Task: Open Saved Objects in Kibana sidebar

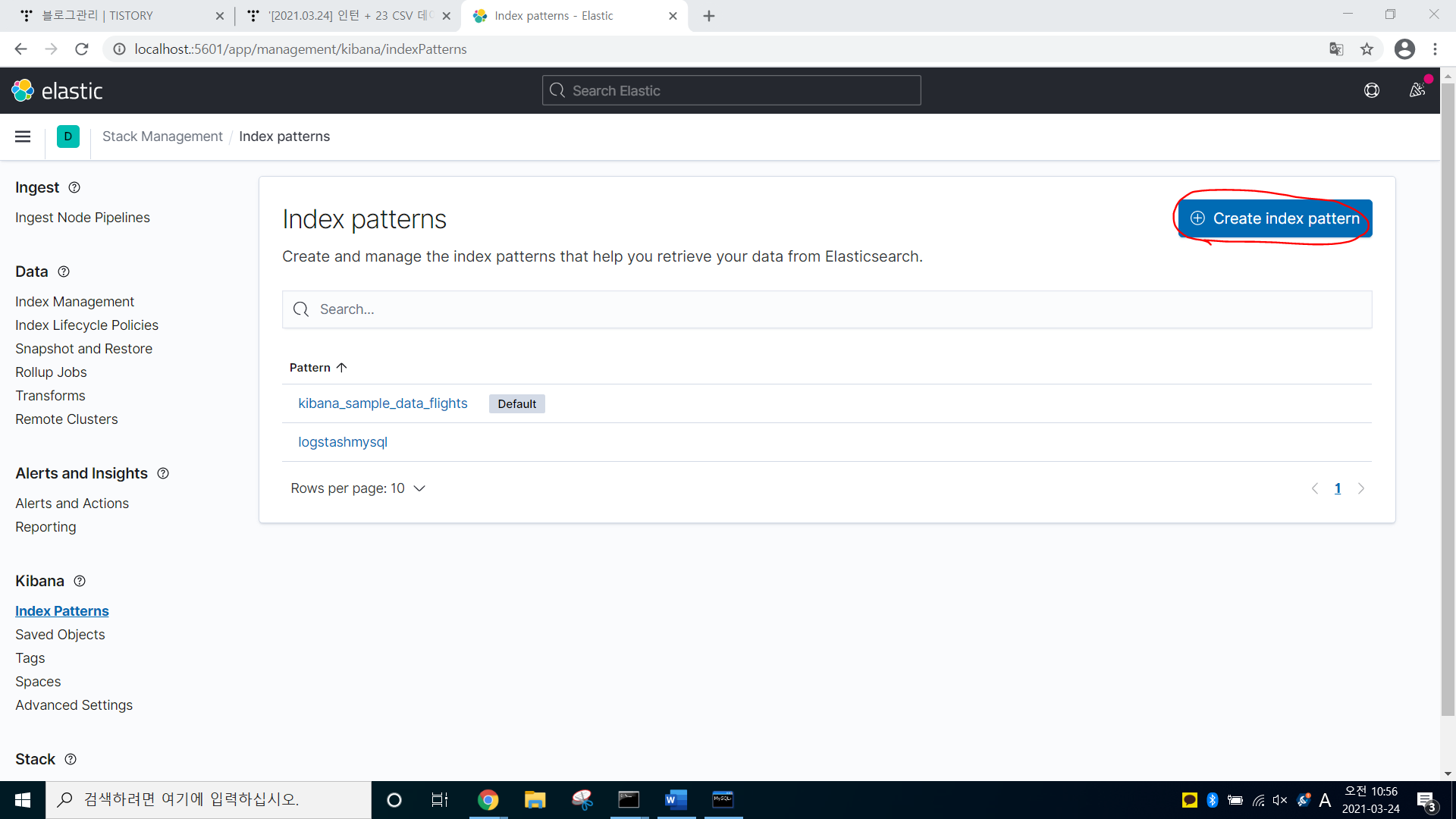Action: [x=60, y=635]
